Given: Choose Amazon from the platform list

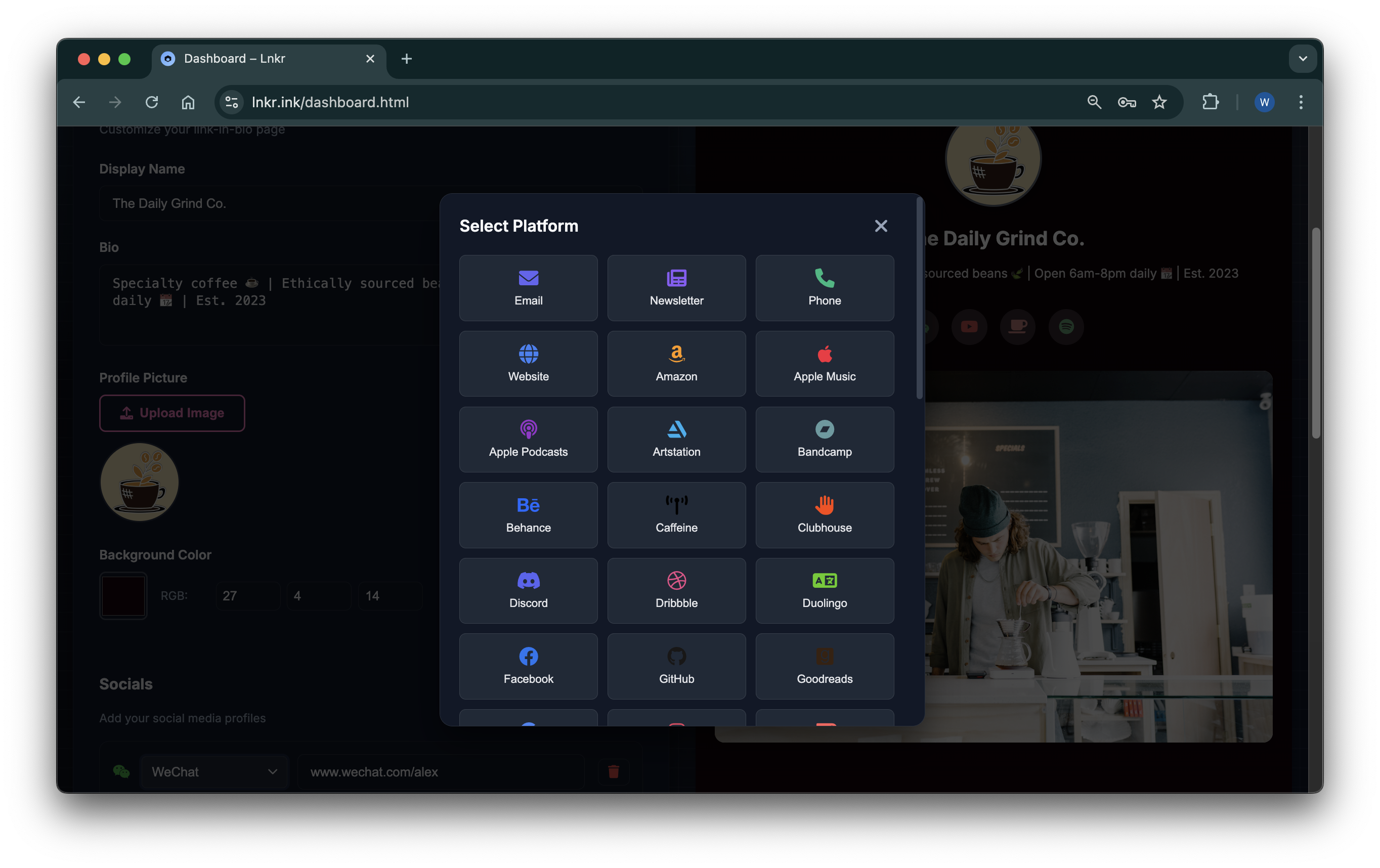Looking at the screenshot, I should tap(676, 363).
